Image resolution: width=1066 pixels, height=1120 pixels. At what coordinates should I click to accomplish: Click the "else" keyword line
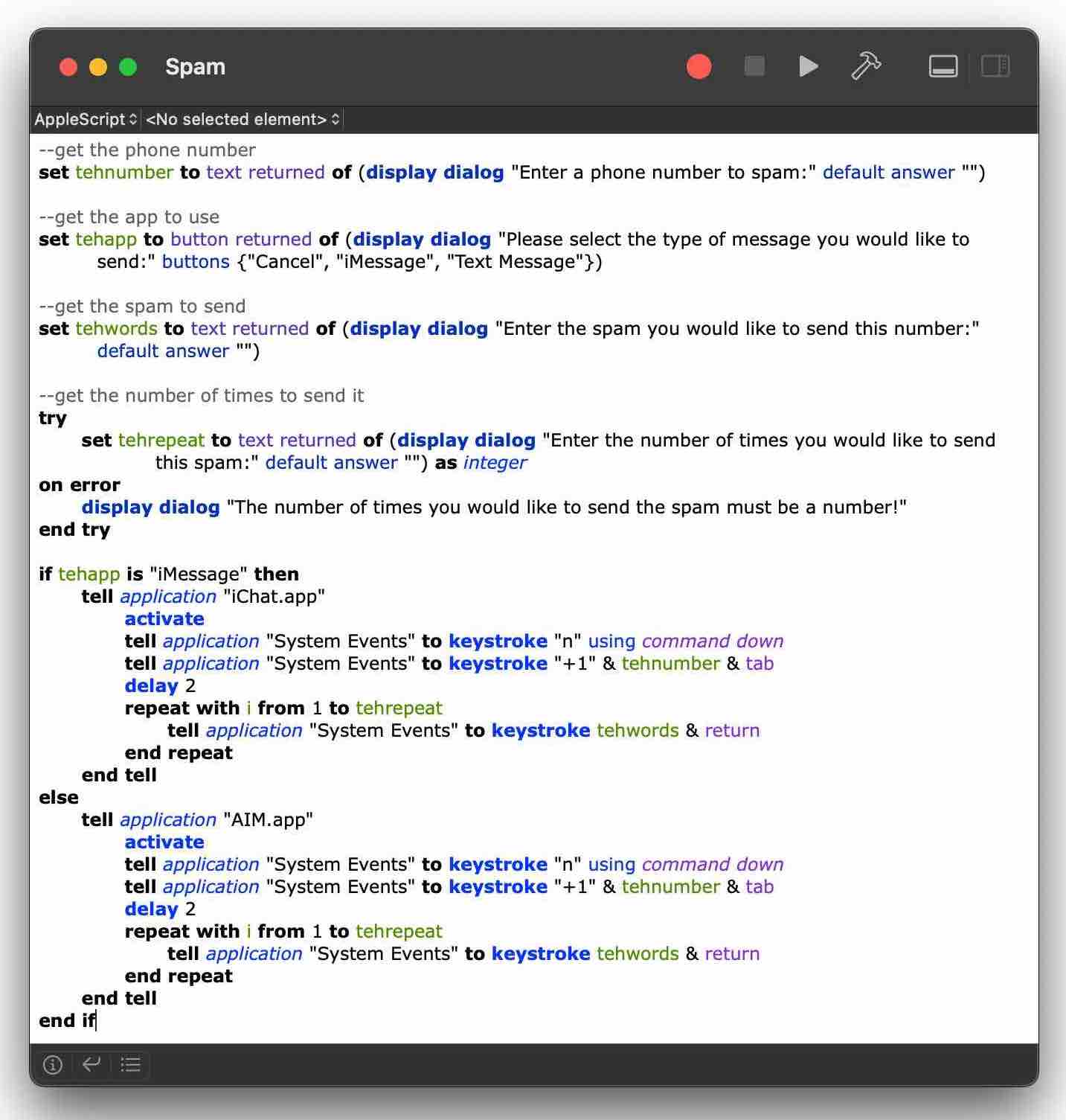pyautogui.click(x=59, y=798)
